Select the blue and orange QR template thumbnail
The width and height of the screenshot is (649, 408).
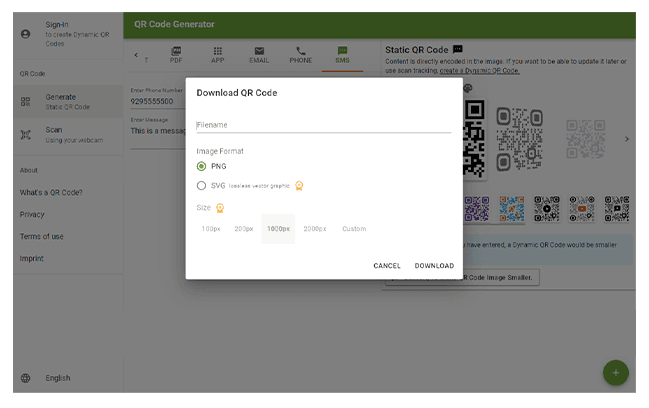[x=512, y=209]
